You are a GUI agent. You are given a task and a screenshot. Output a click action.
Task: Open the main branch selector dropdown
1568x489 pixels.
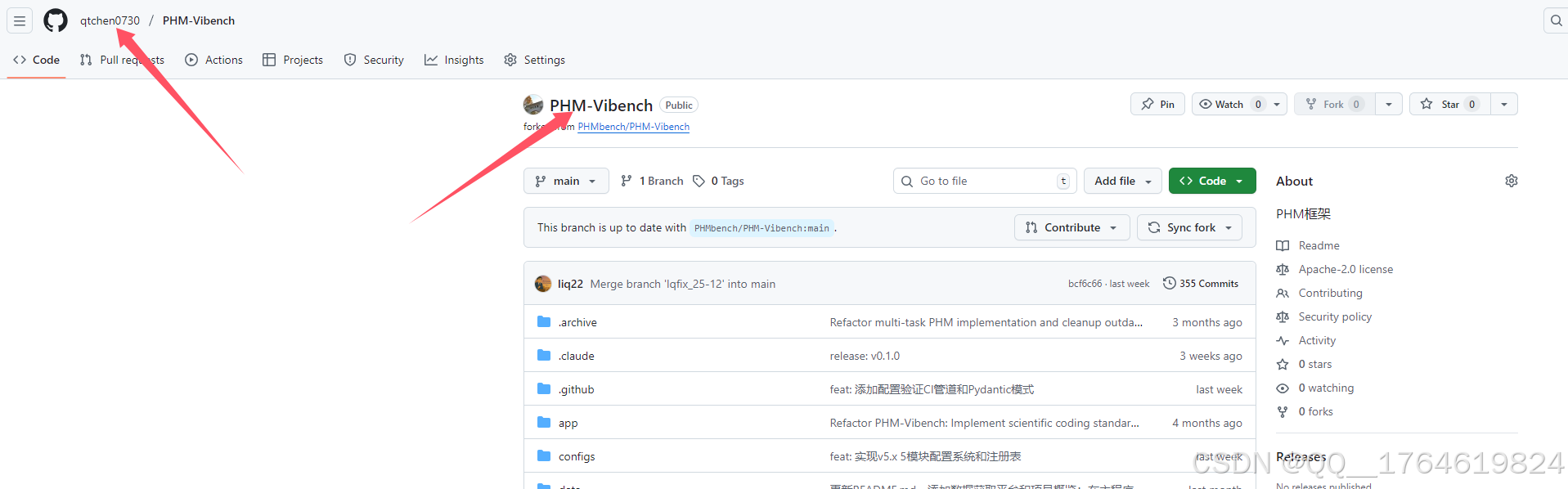[566, 181]
